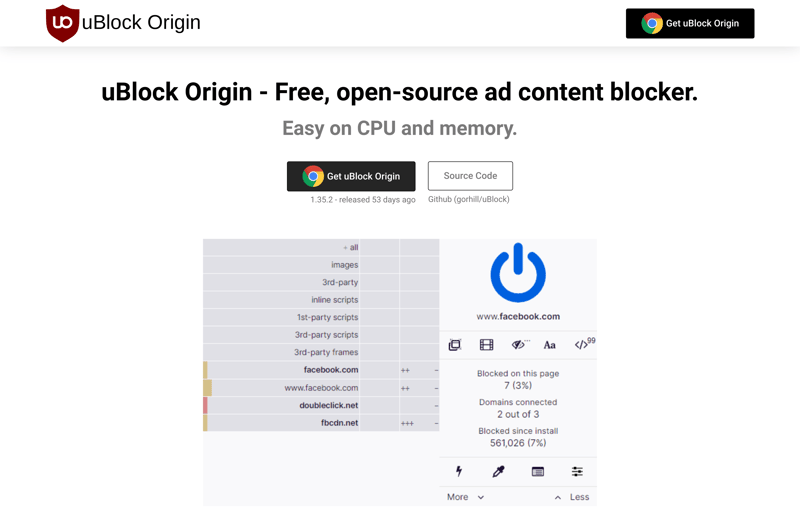Open the Source Code button
This screenshot has width=800, height=512.
click(470, 176)
